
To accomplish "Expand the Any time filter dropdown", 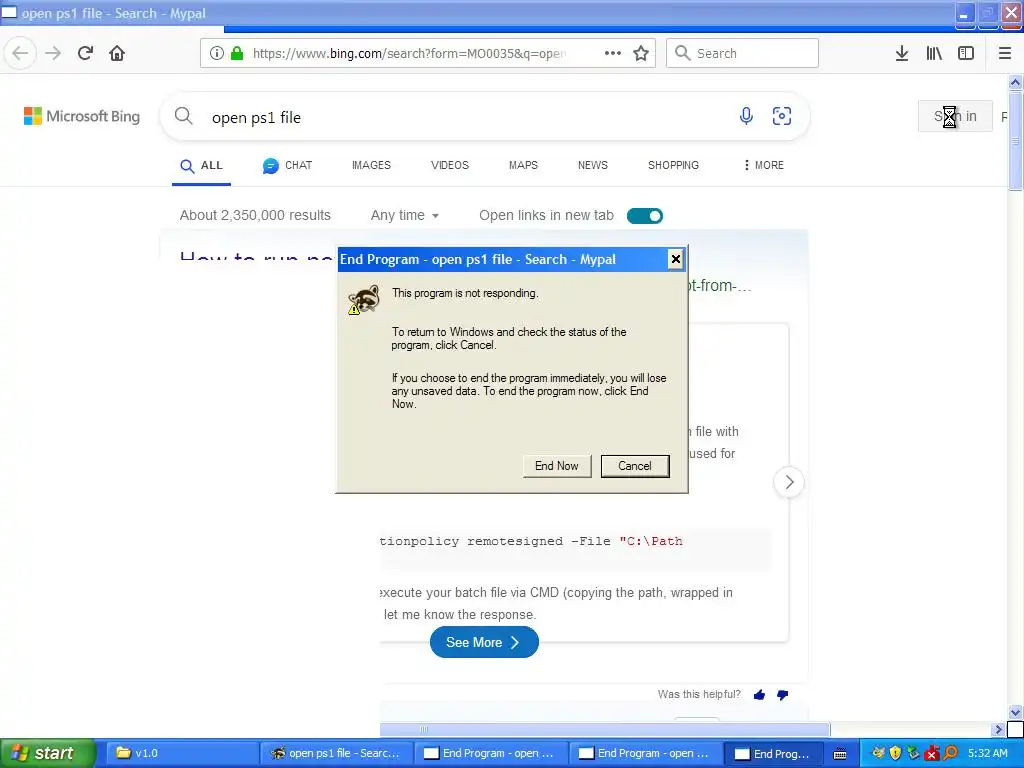I will pos(404,216).
